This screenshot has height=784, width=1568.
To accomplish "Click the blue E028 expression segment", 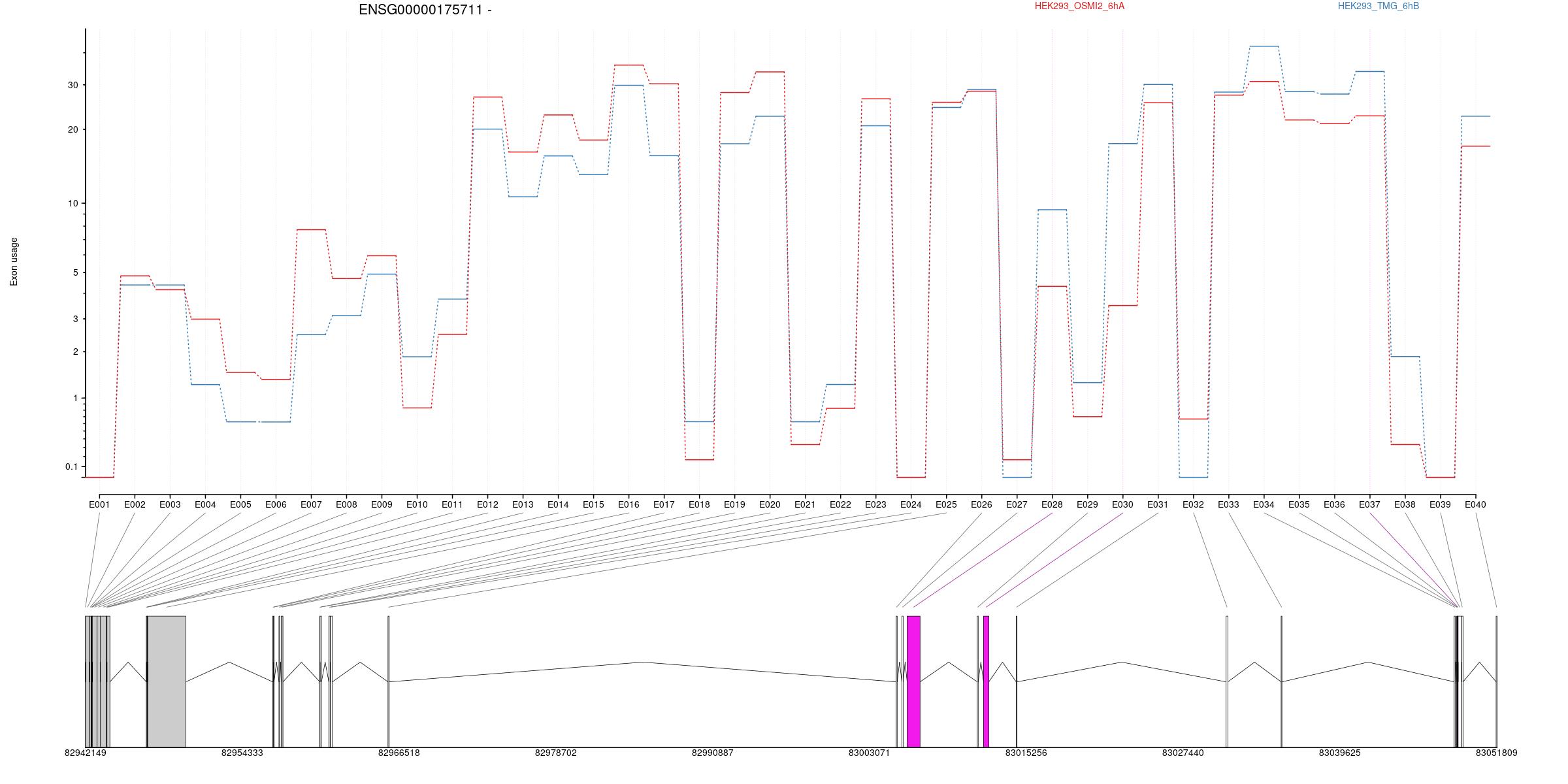I will point(1052,210).
